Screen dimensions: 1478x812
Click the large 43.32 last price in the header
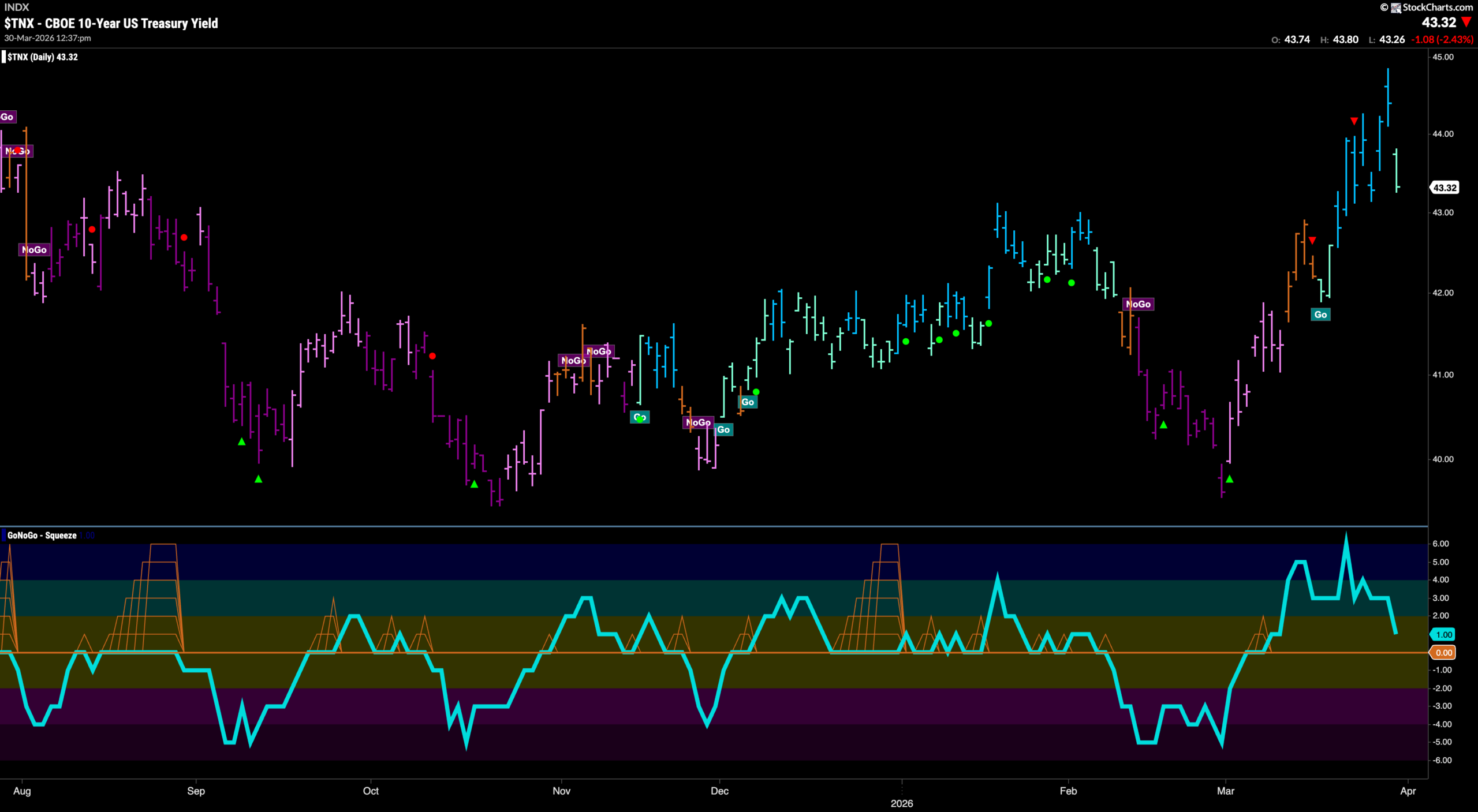click(x=1439, y=23)
